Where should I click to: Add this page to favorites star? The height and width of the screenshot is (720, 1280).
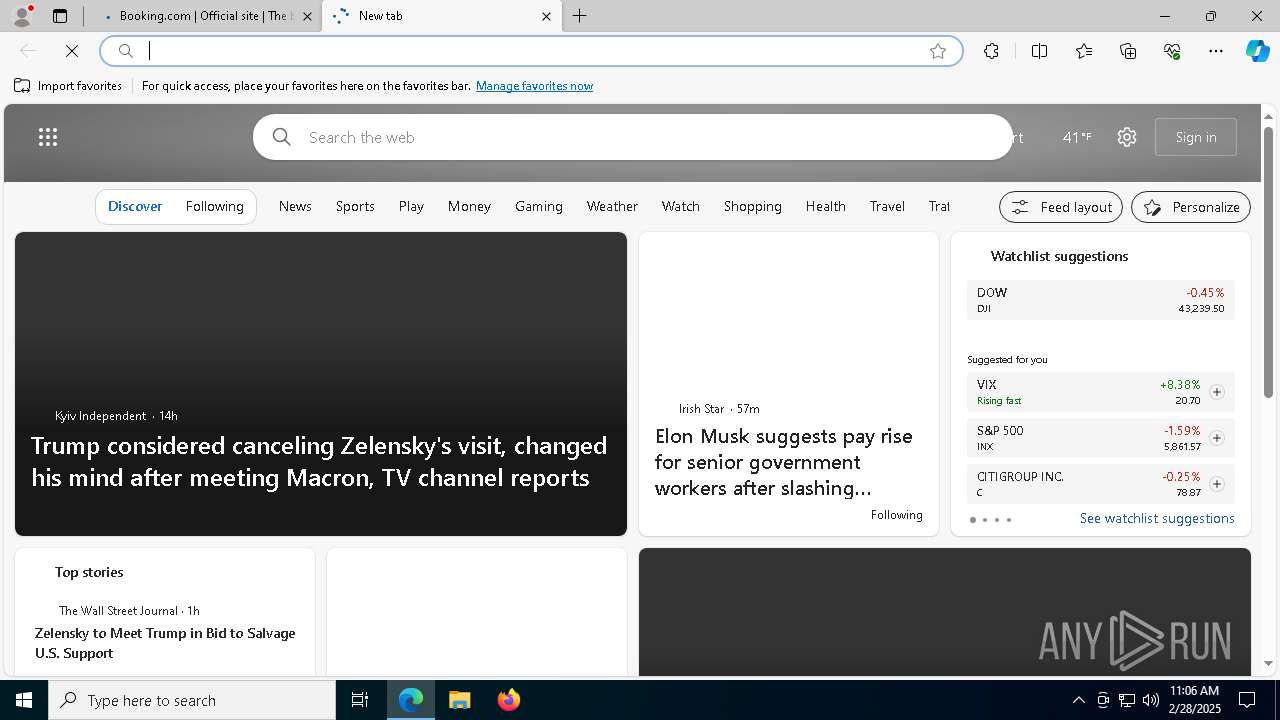(938, 51)
